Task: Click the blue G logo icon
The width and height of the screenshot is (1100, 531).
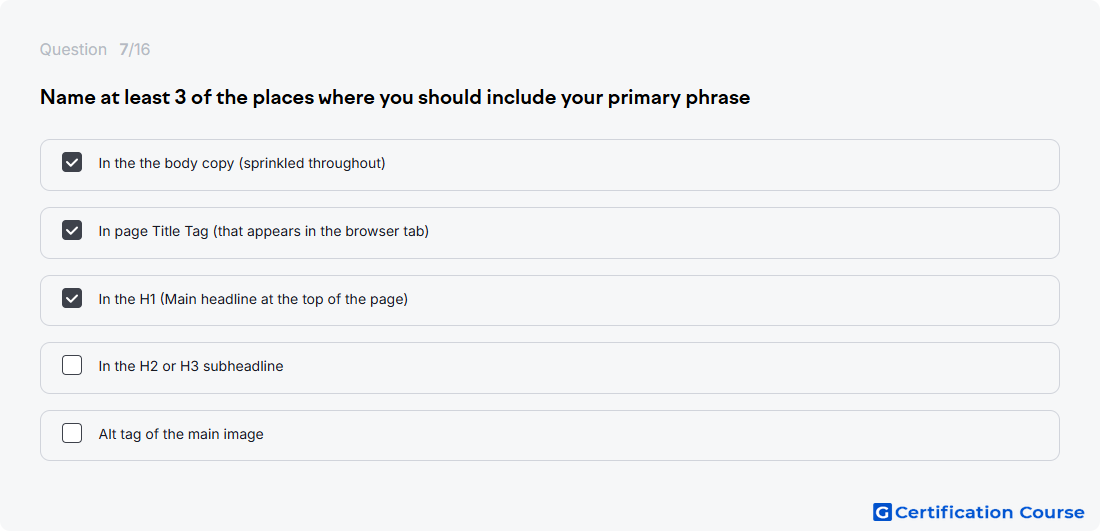Action: [x=882, y=513]
